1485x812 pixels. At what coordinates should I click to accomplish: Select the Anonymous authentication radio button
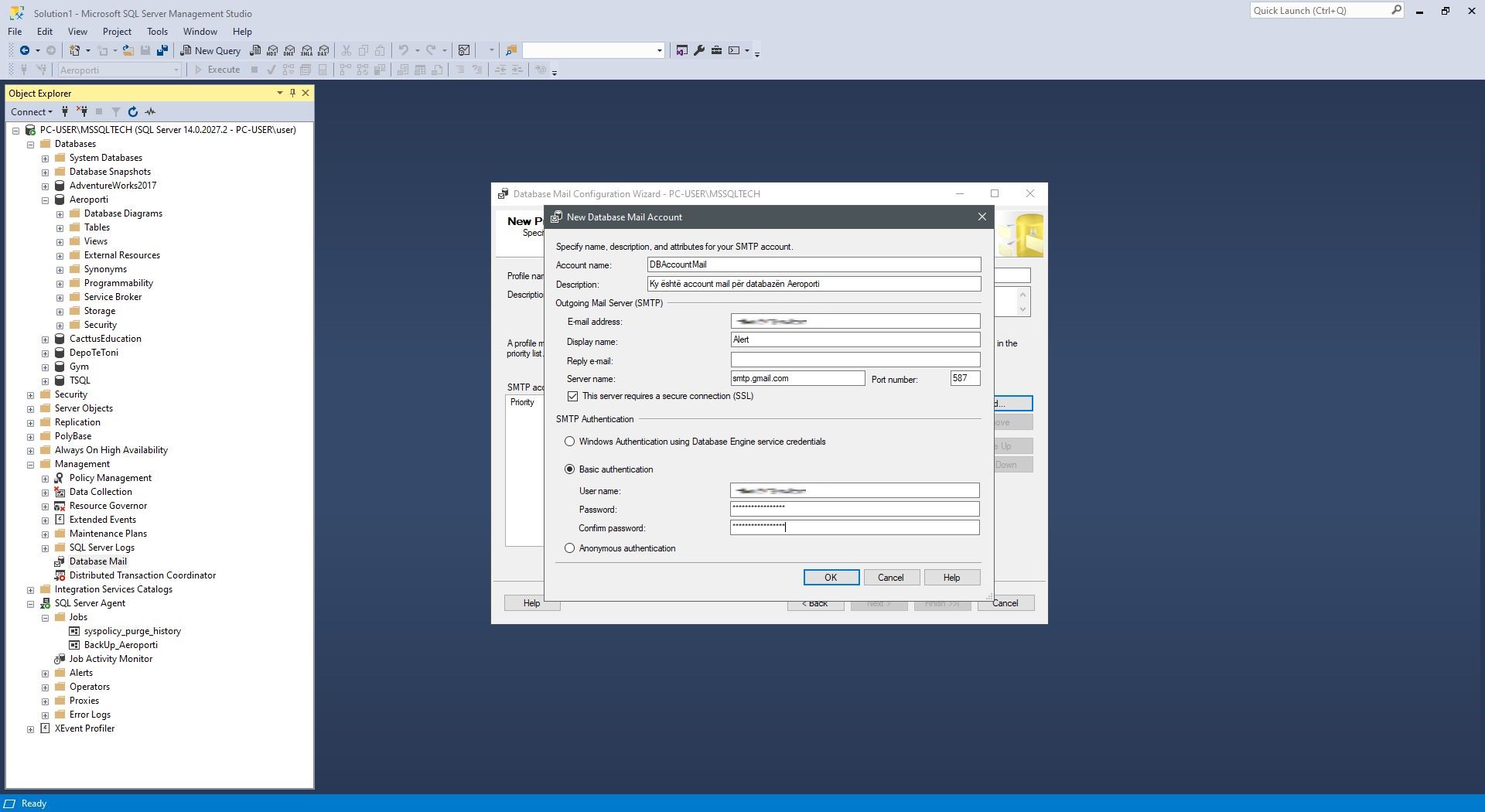[570, 548]
